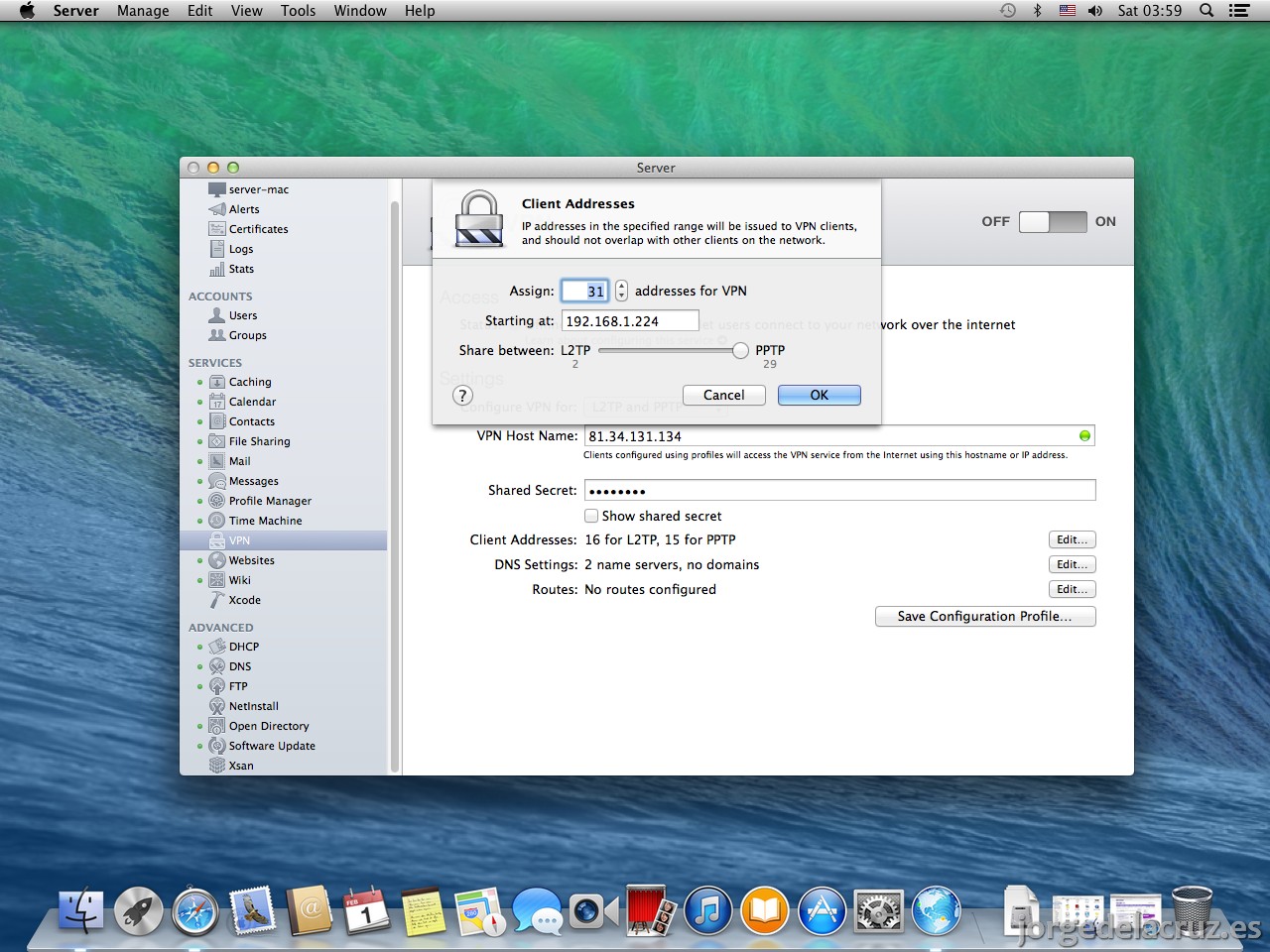Screen dimensions: 1270x952
Task: Open DNS under Advanced
Action: click(230, 666)
